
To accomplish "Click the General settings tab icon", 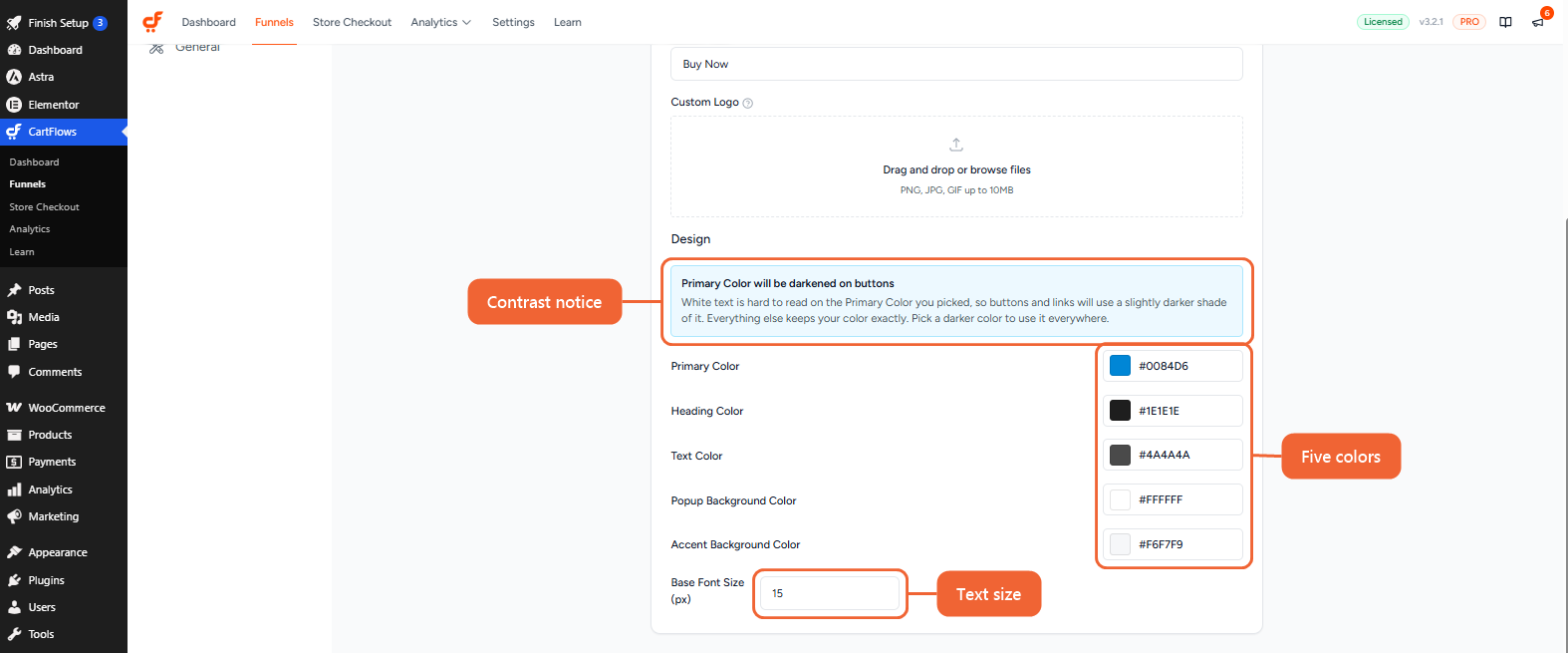I will pos(156,48).
